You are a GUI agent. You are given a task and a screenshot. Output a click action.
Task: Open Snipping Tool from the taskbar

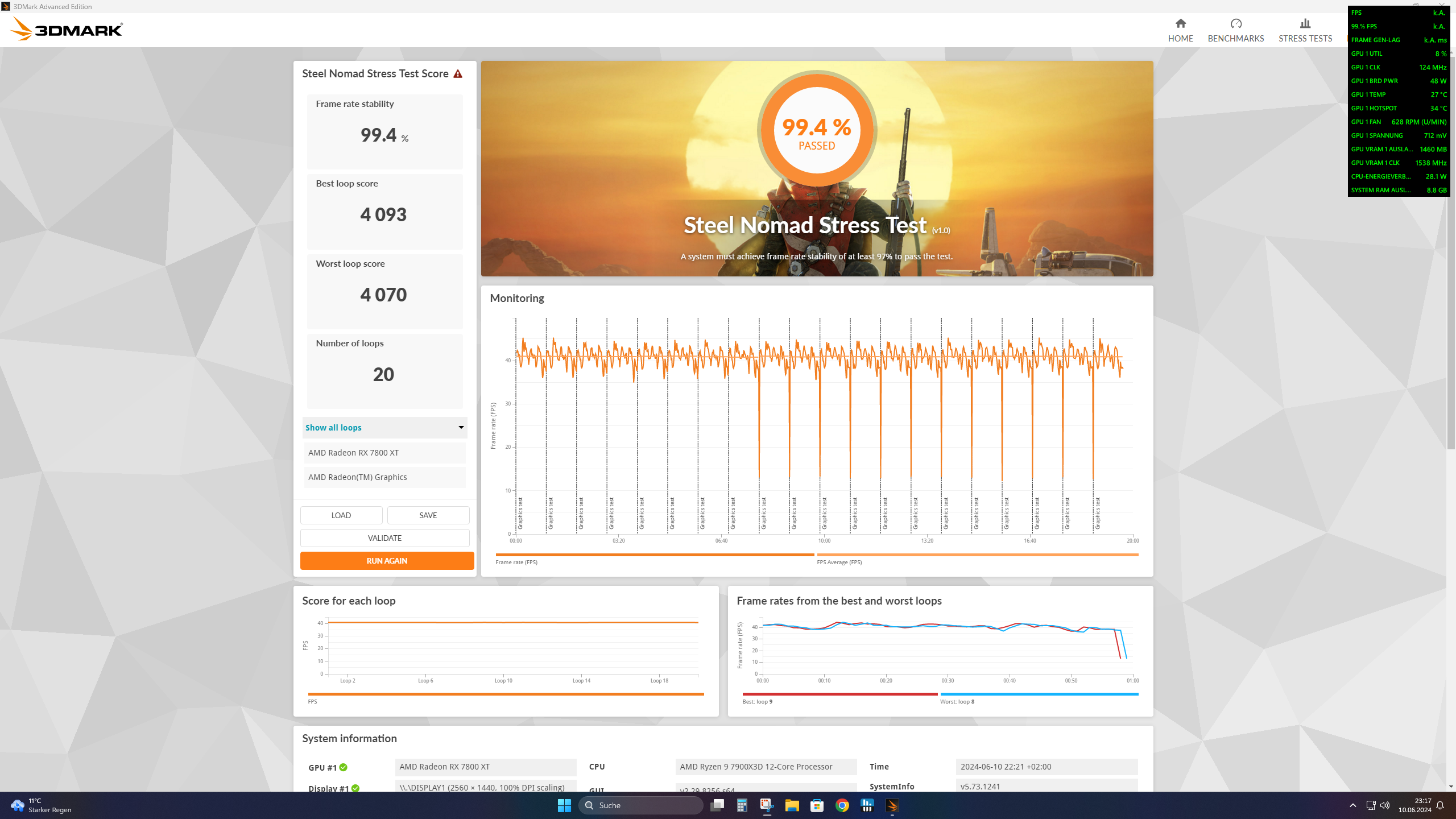(x=767, y=805)
